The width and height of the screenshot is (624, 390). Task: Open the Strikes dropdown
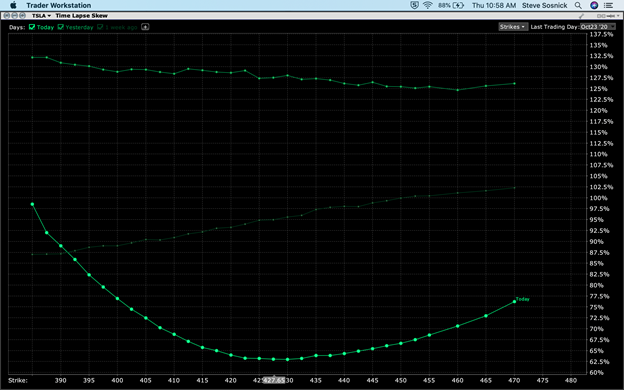(513, 27)
